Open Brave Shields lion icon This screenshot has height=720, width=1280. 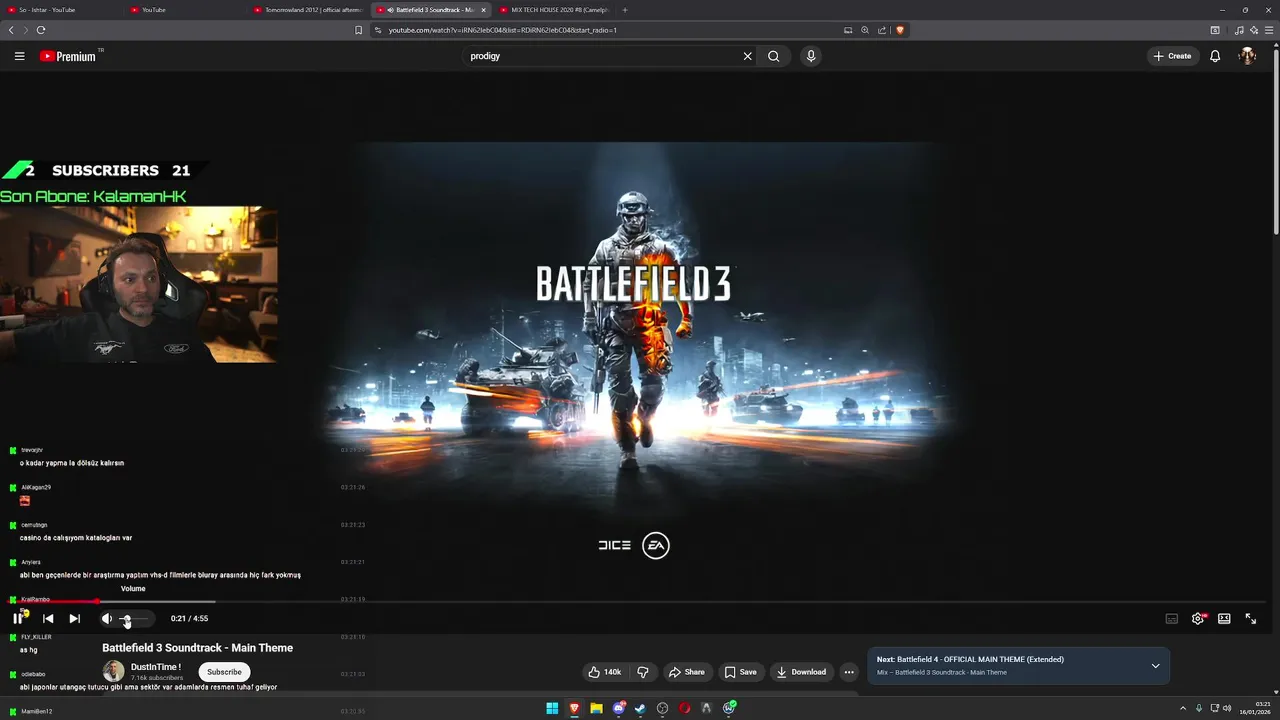[900, 30]
